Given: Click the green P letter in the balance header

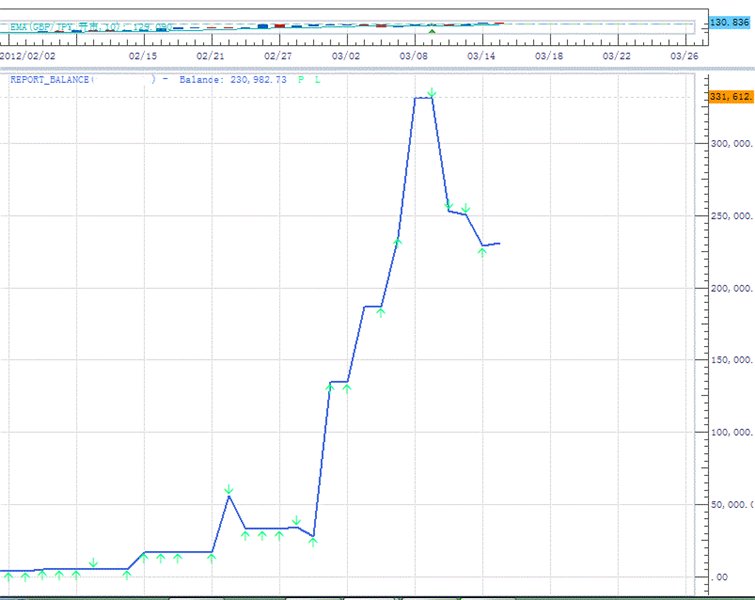Looking at the screenshot, I should click(x=300, y=79).
